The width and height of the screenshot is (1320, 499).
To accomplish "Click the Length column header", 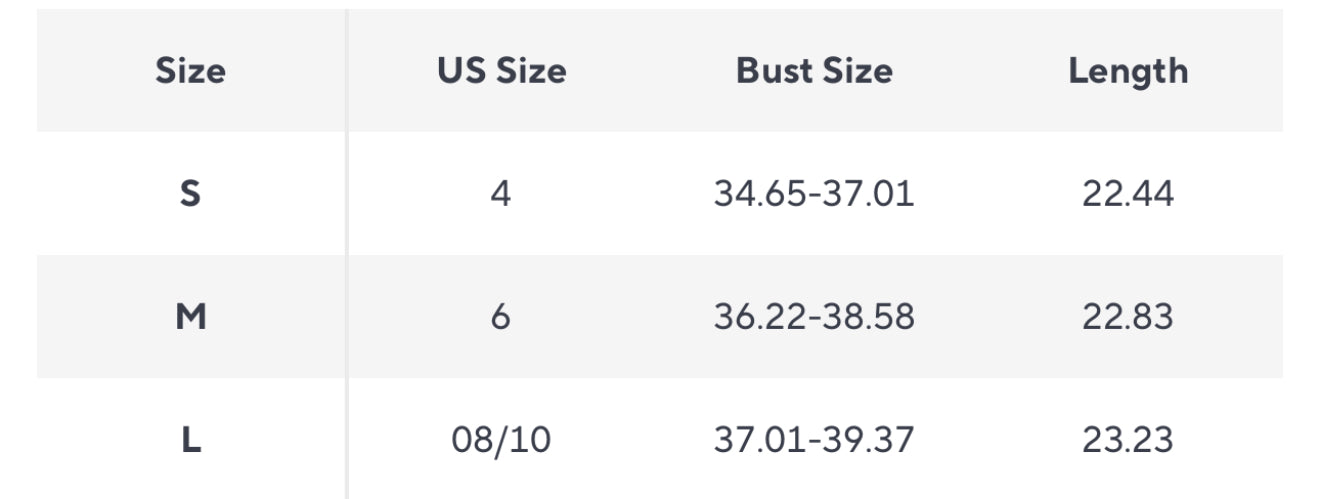I will click(x=1128, y=71).
